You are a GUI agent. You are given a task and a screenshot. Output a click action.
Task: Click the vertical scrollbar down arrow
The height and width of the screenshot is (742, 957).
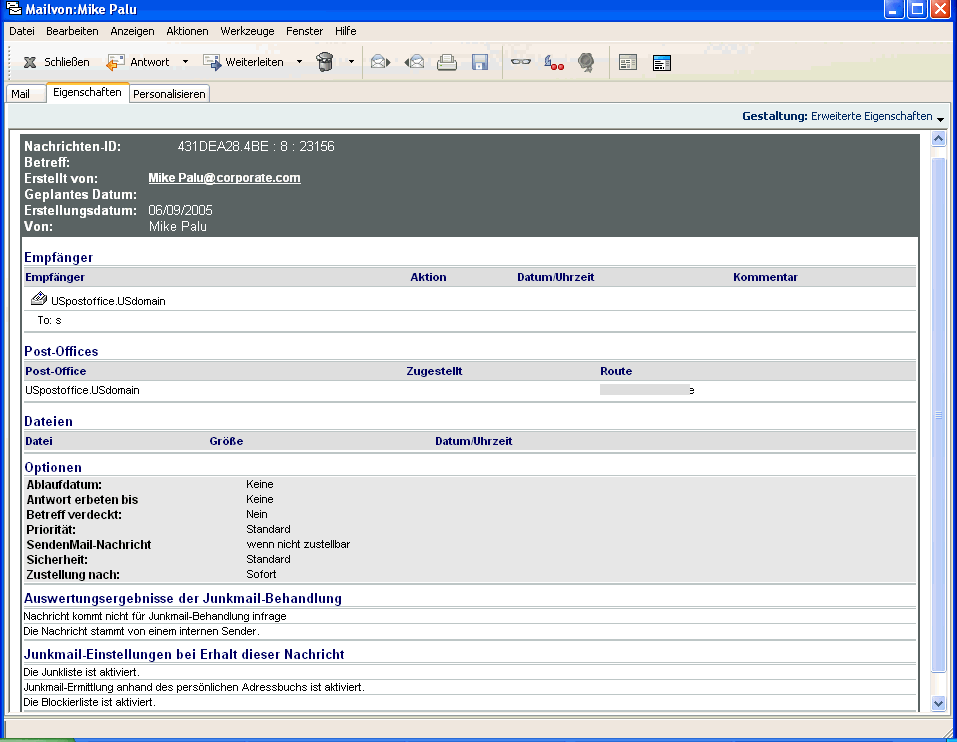938,703
